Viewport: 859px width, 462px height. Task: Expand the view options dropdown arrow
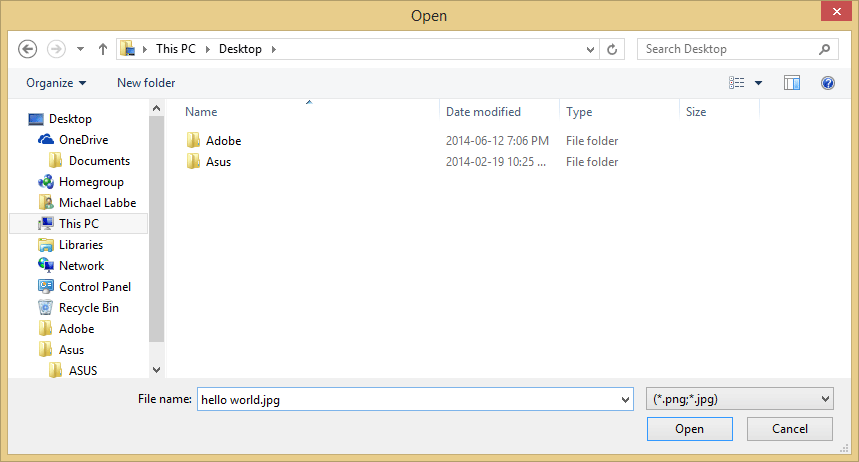(759, 83)
